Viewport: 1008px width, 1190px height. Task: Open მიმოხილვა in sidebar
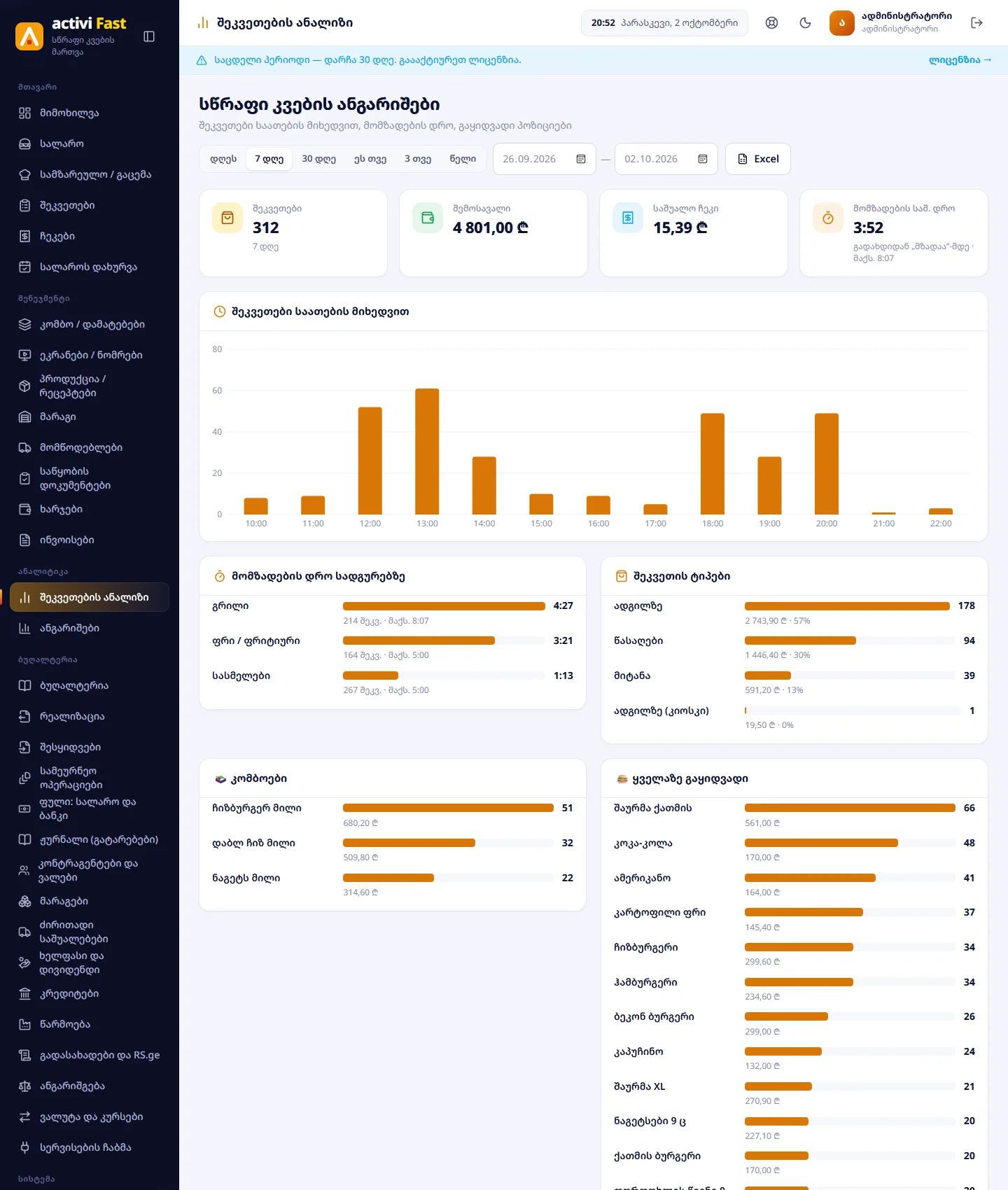90,113
